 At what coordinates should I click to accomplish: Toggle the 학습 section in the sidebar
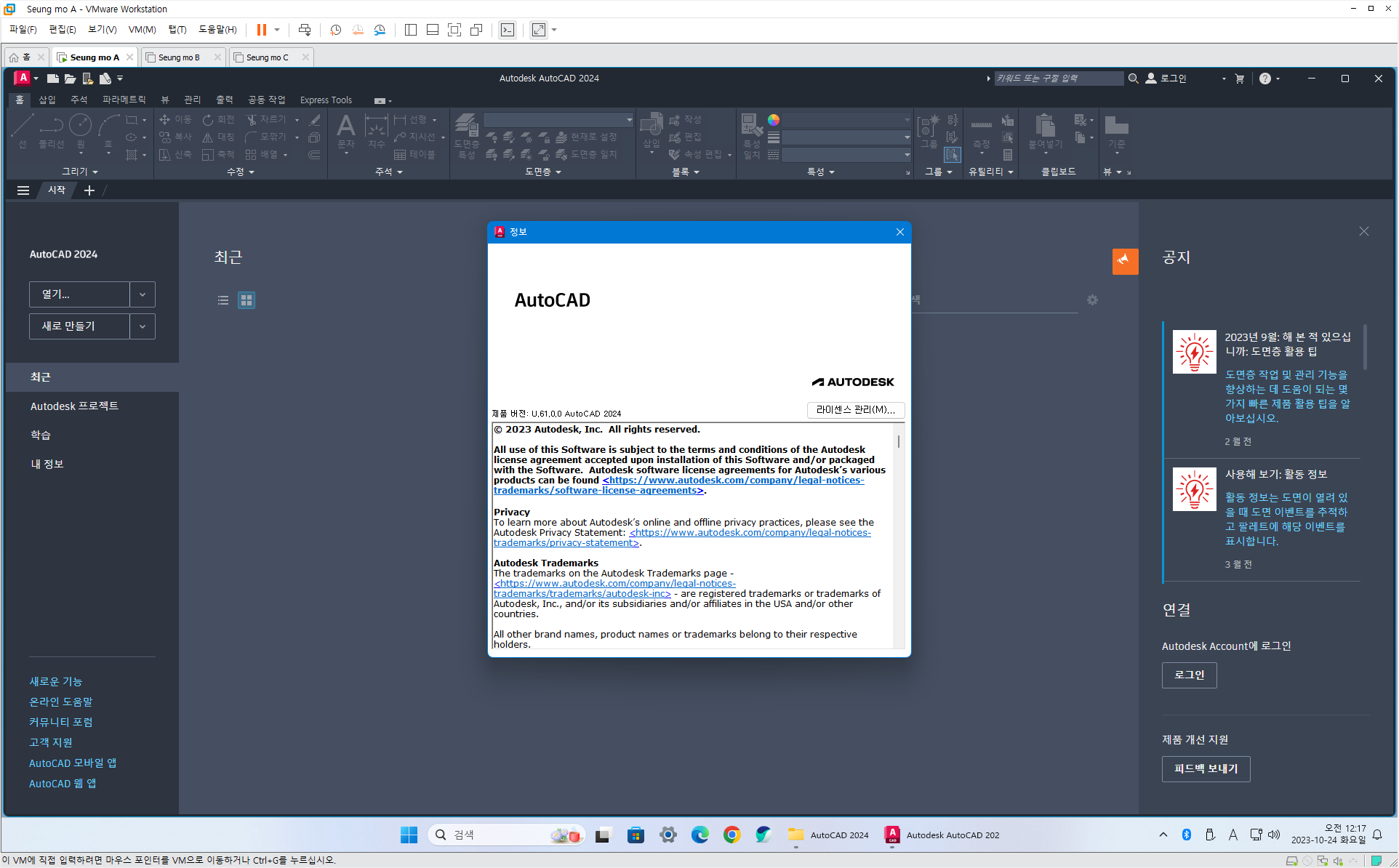(41, 435)
